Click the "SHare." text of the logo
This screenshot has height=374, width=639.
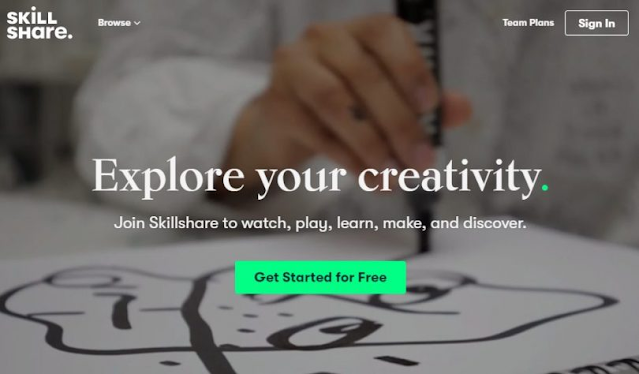(40, 32)
